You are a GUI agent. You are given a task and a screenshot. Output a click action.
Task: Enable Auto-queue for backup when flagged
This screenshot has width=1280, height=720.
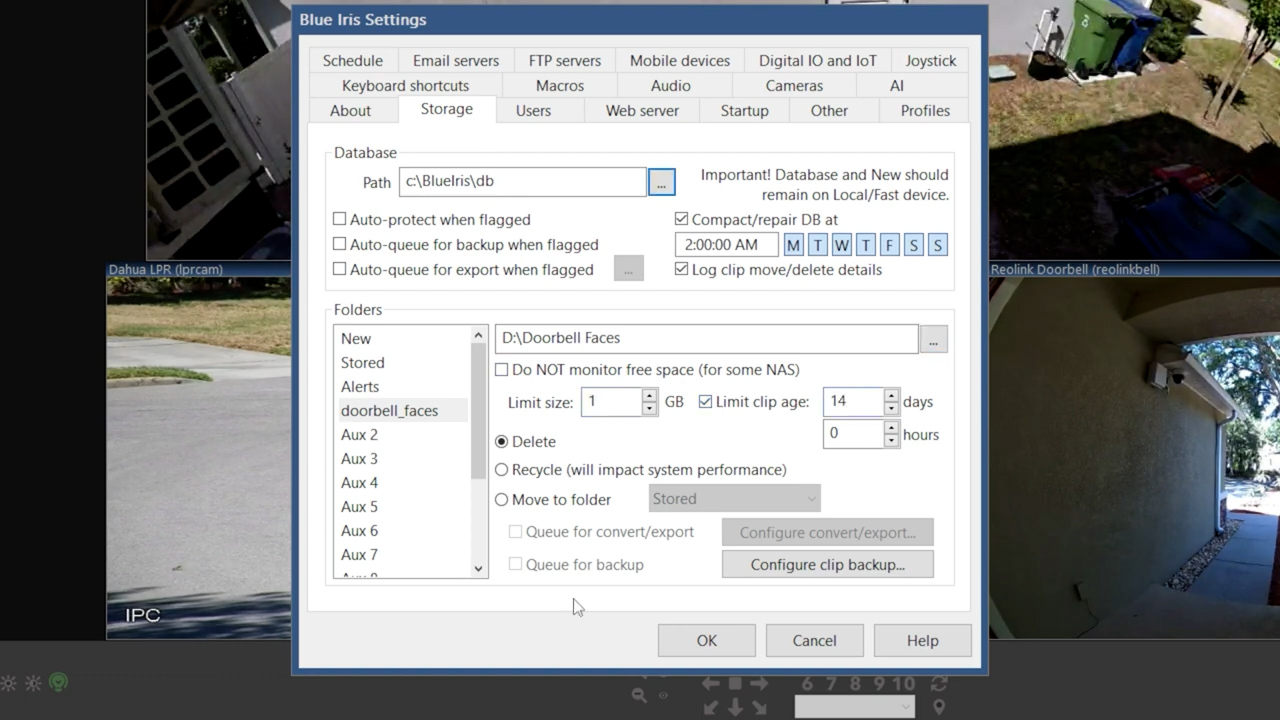pos(339,244)
